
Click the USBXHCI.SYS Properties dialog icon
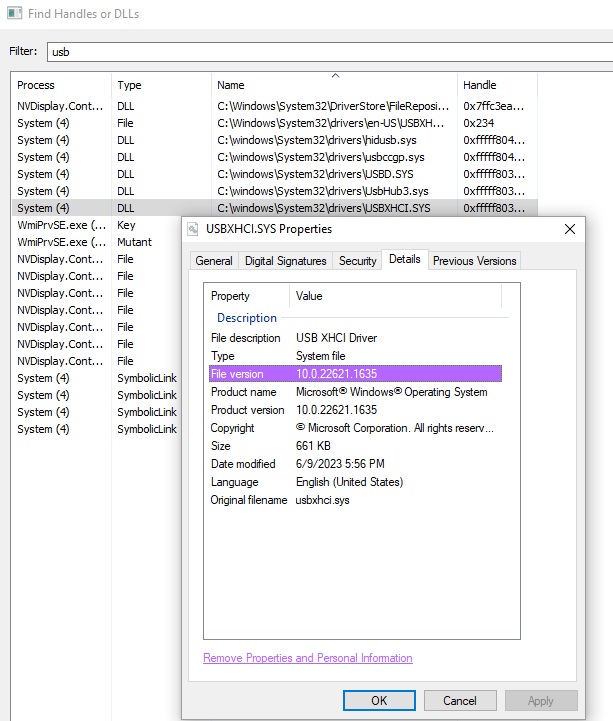[196, 229]
